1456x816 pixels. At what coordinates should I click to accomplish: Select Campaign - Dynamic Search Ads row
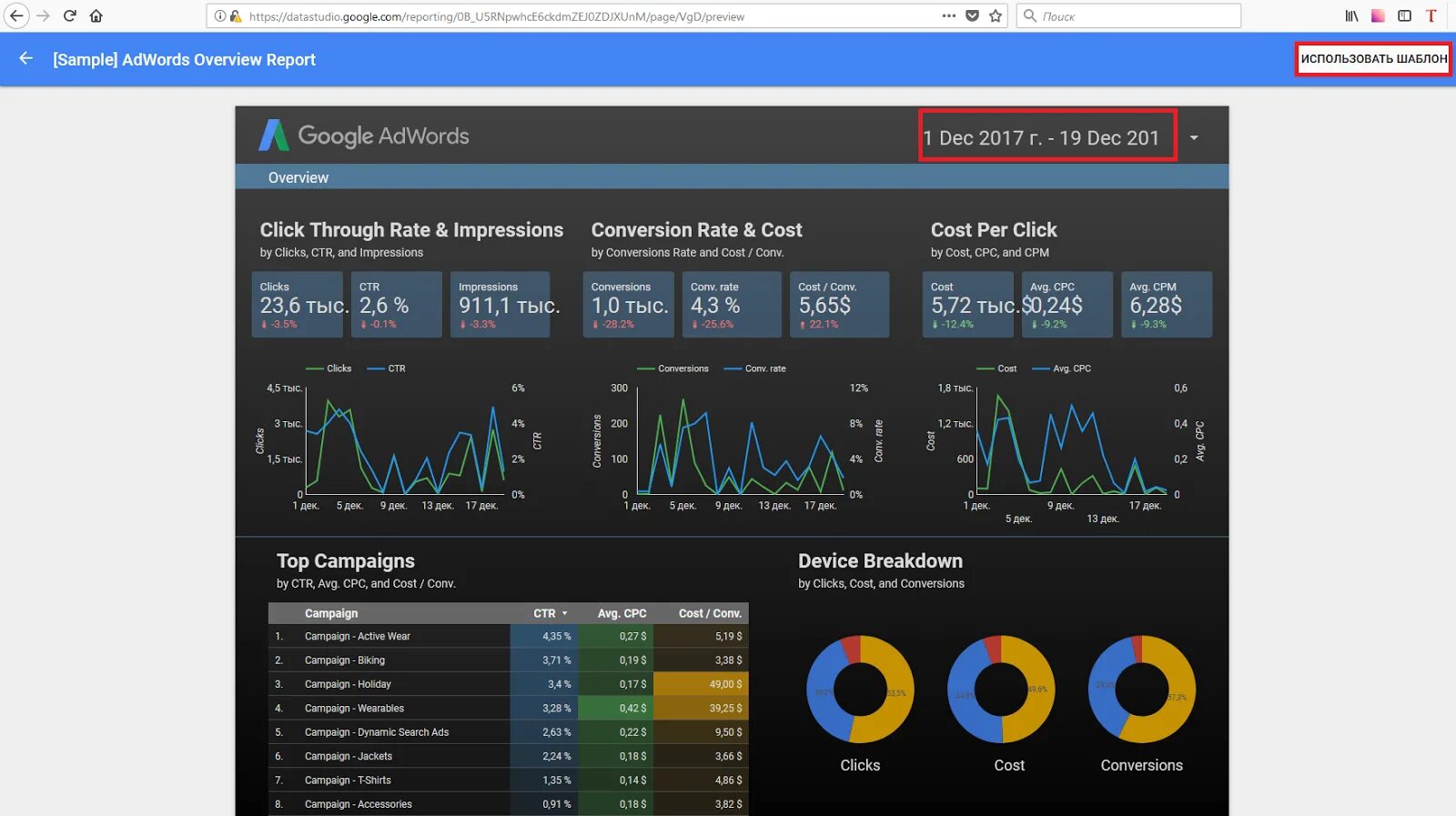point(508,731)
